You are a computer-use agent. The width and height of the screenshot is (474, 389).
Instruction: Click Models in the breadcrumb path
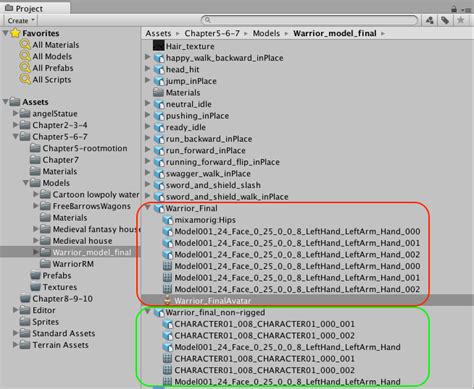(266, 33)
